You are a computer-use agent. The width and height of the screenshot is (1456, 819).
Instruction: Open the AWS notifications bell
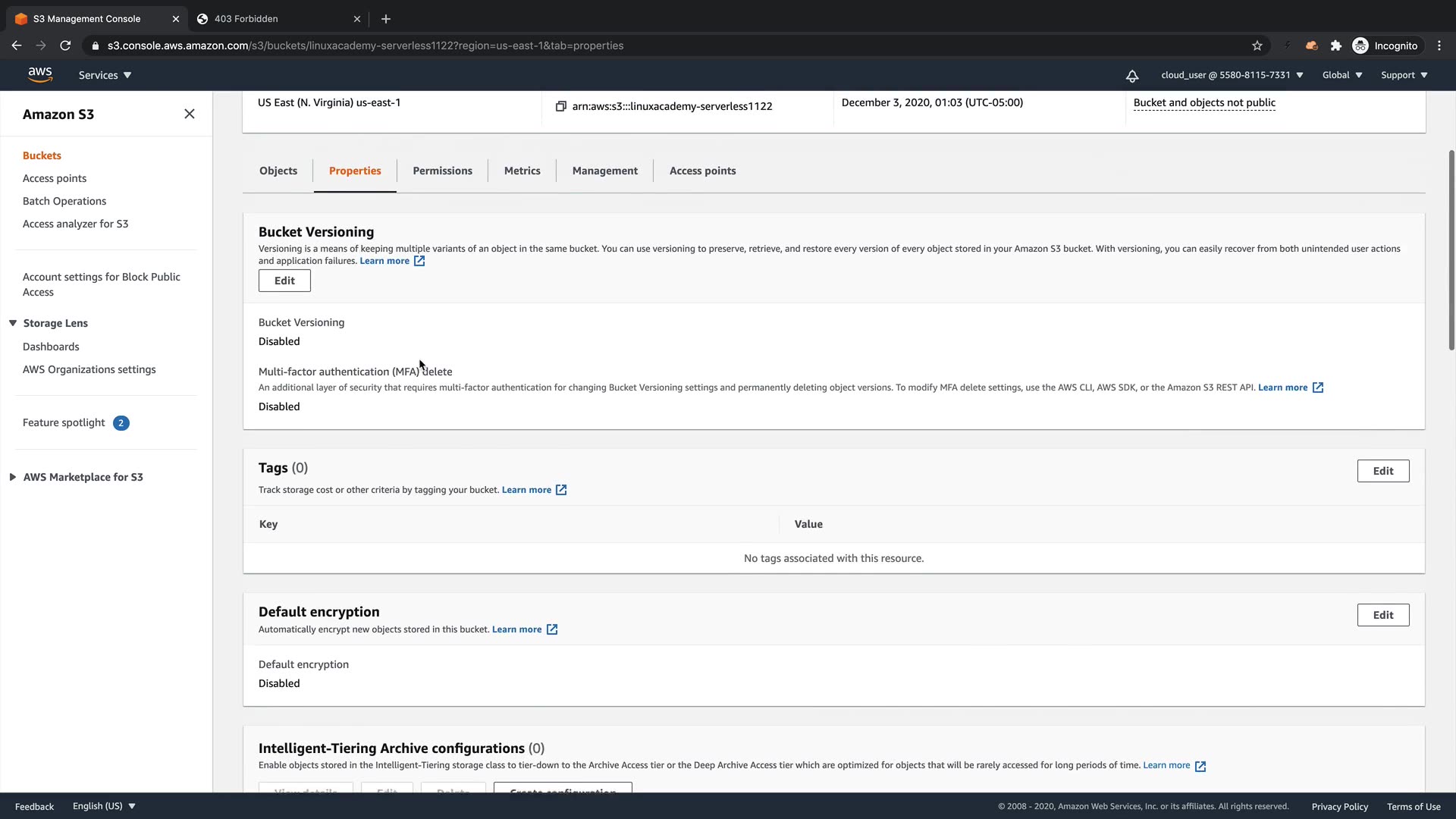[x=1131, y=76]
